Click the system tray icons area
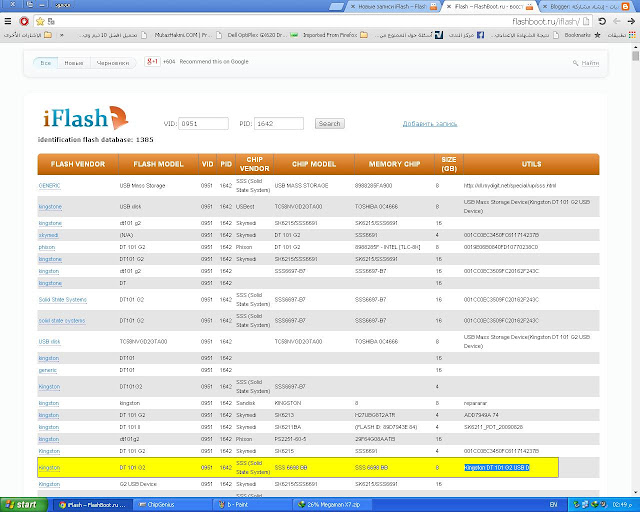This screenshot has height=512, width=640. (590, 505)
